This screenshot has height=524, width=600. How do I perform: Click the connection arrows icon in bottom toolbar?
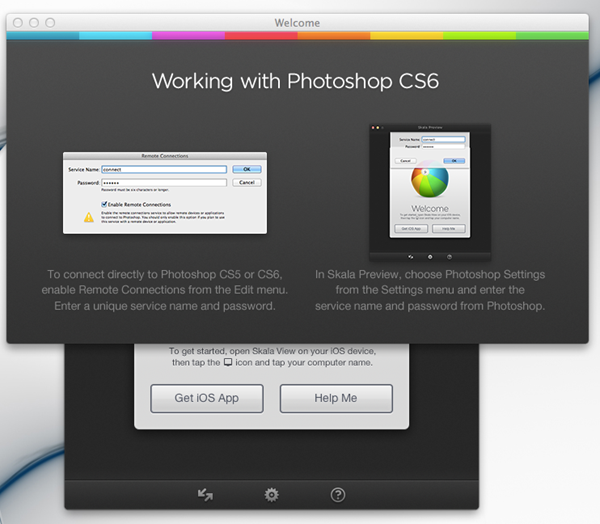point(205,495)
